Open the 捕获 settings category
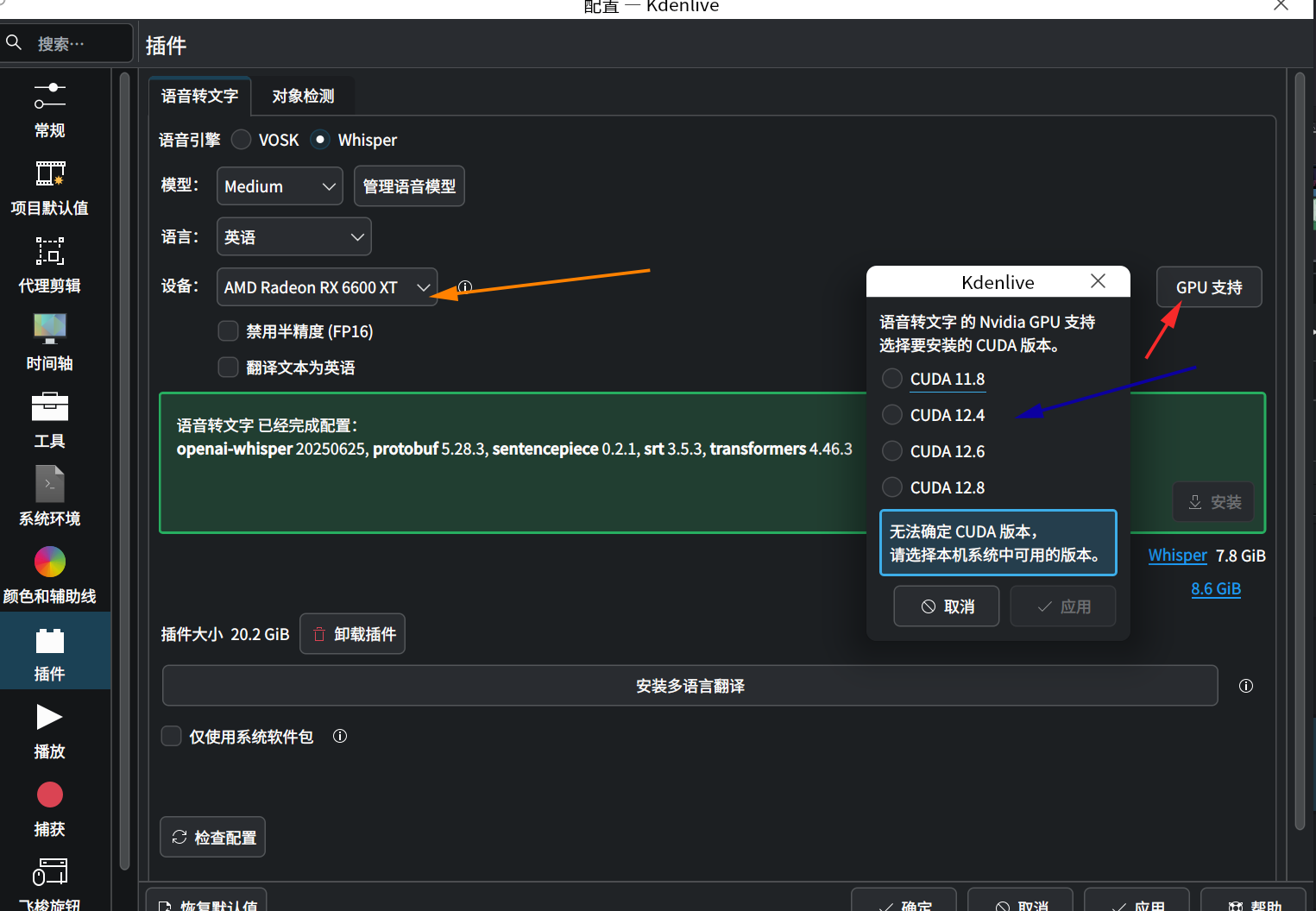The width and height of the screenshot is (1316, 911). click(x=50, y=809)
